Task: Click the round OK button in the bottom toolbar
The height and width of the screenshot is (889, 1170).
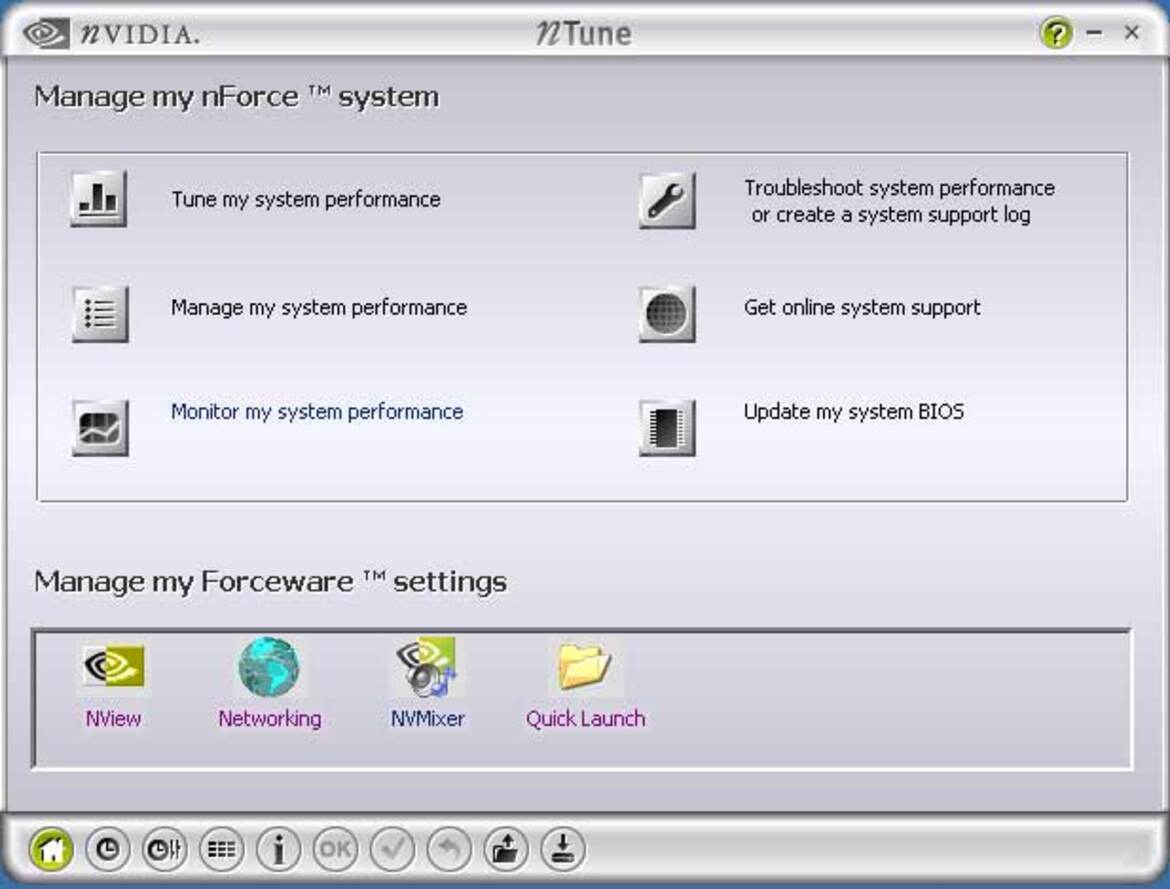Action: click(335, 849)
